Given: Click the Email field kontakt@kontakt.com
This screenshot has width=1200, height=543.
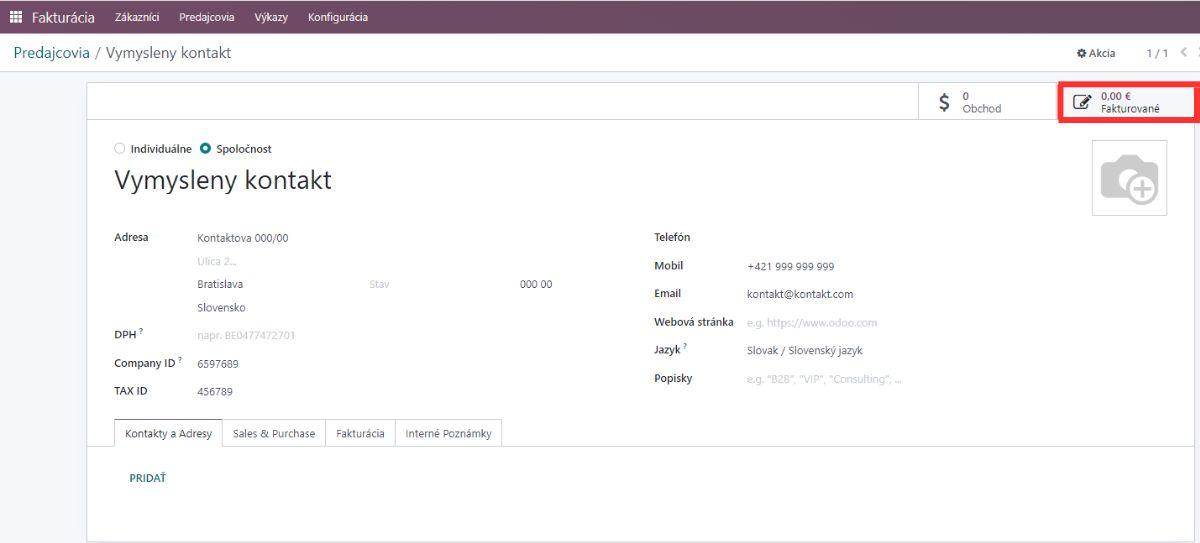Looking at the screenshot, I should coord(800,295).
